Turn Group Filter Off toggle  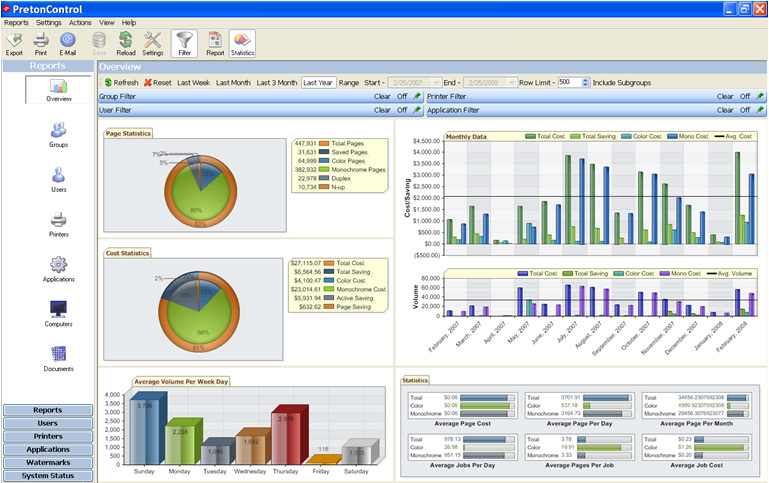[x=402, y=96]
